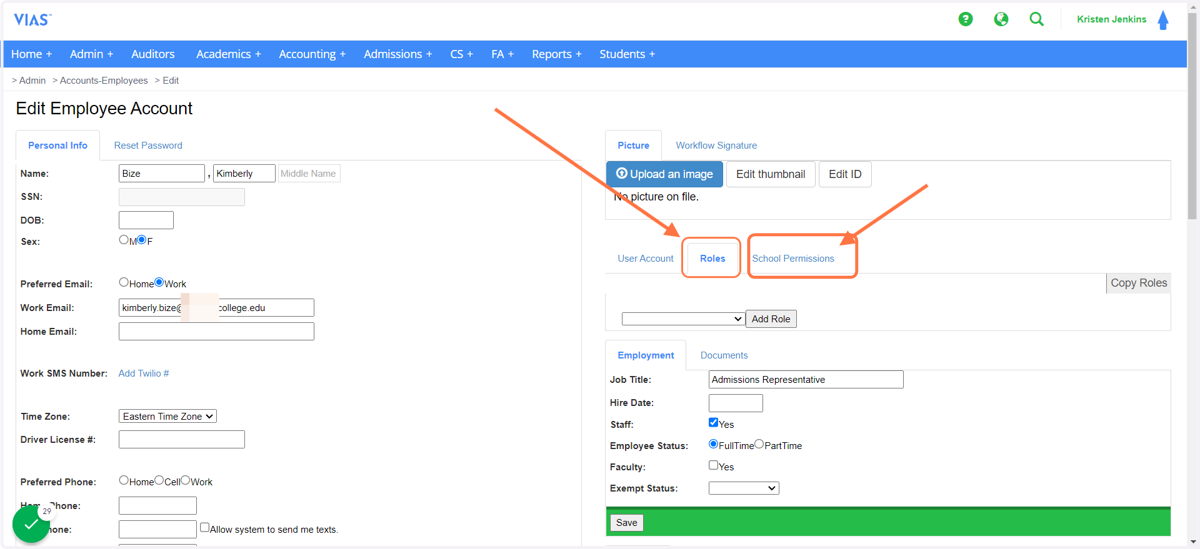Switch to the Picture tab
This screenshot has height=549, width=1200.
pos(633,145)
